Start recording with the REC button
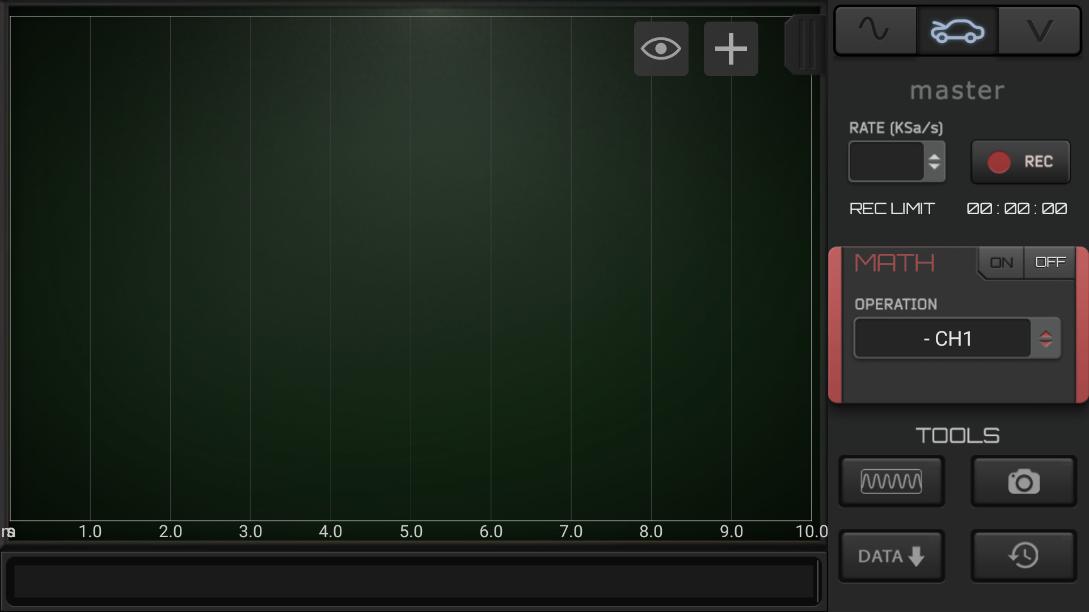1089x612 pixels. tap(1020, 162)
